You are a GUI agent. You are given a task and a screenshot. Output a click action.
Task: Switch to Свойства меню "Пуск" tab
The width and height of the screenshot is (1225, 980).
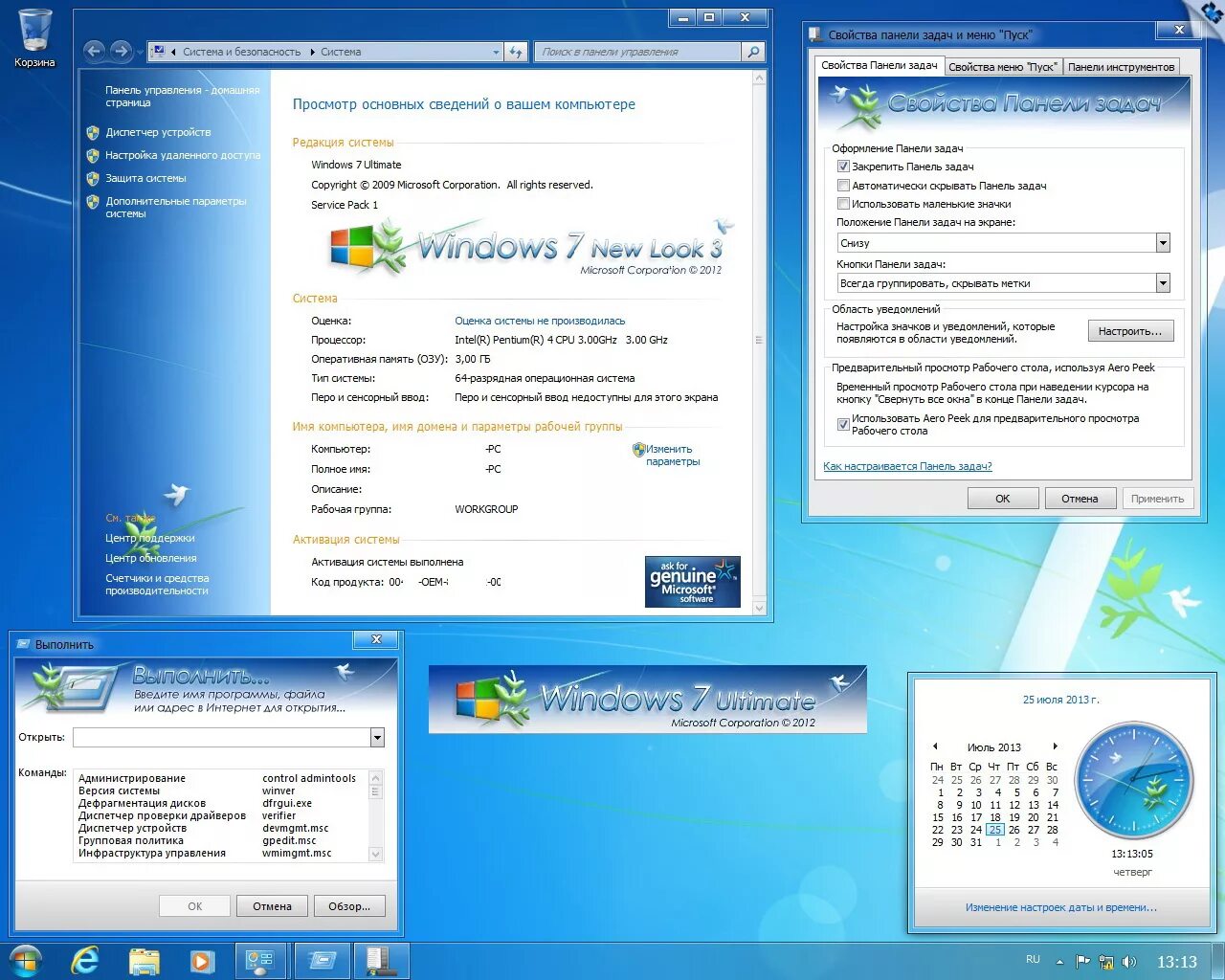point(1002,67)
